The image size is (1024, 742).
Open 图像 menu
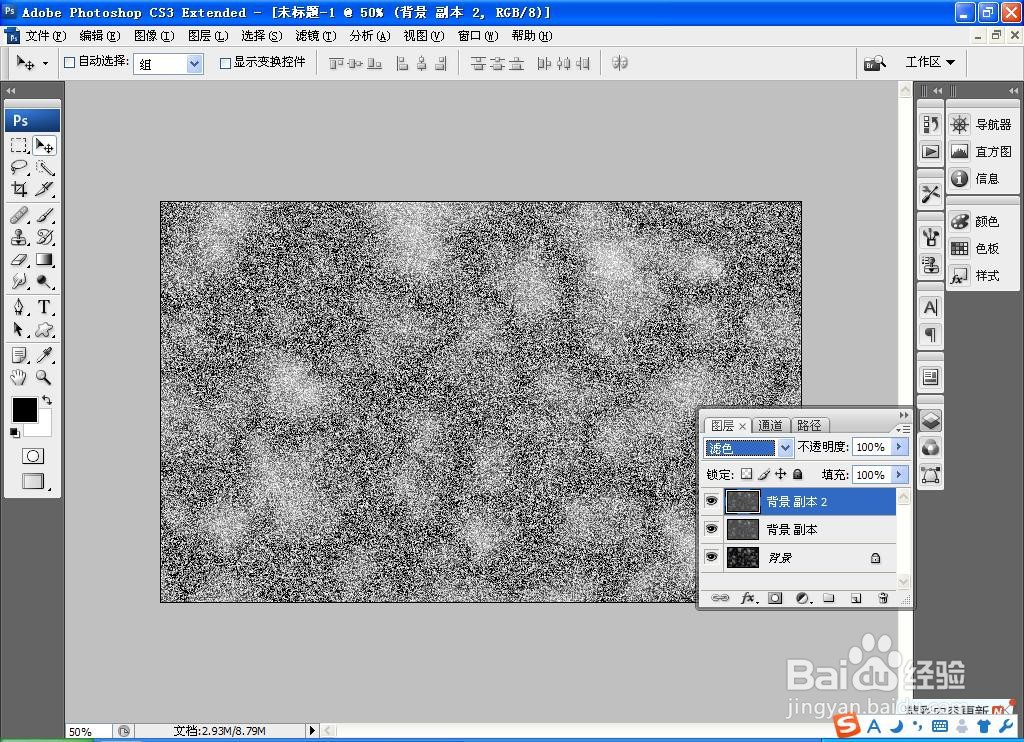point(154,36)
